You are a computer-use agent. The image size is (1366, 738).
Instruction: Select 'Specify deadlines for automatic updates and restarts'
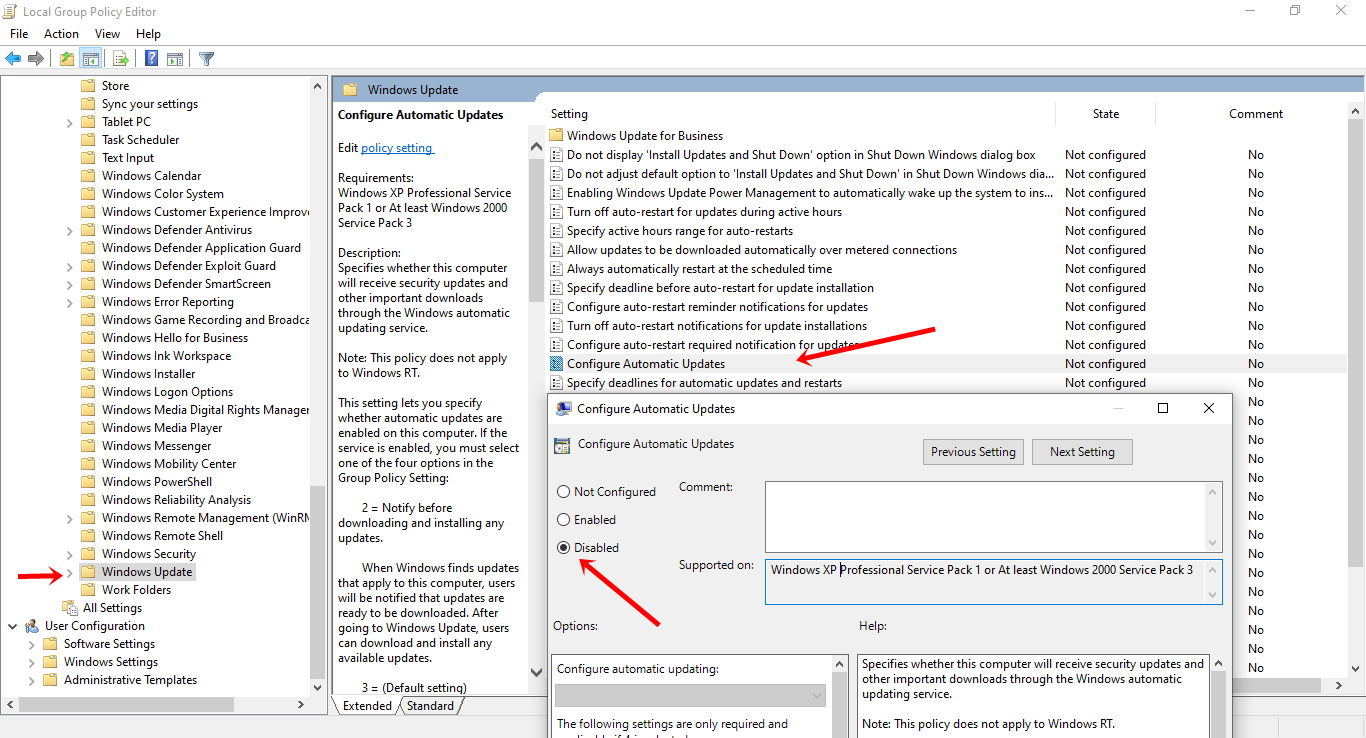704,383
